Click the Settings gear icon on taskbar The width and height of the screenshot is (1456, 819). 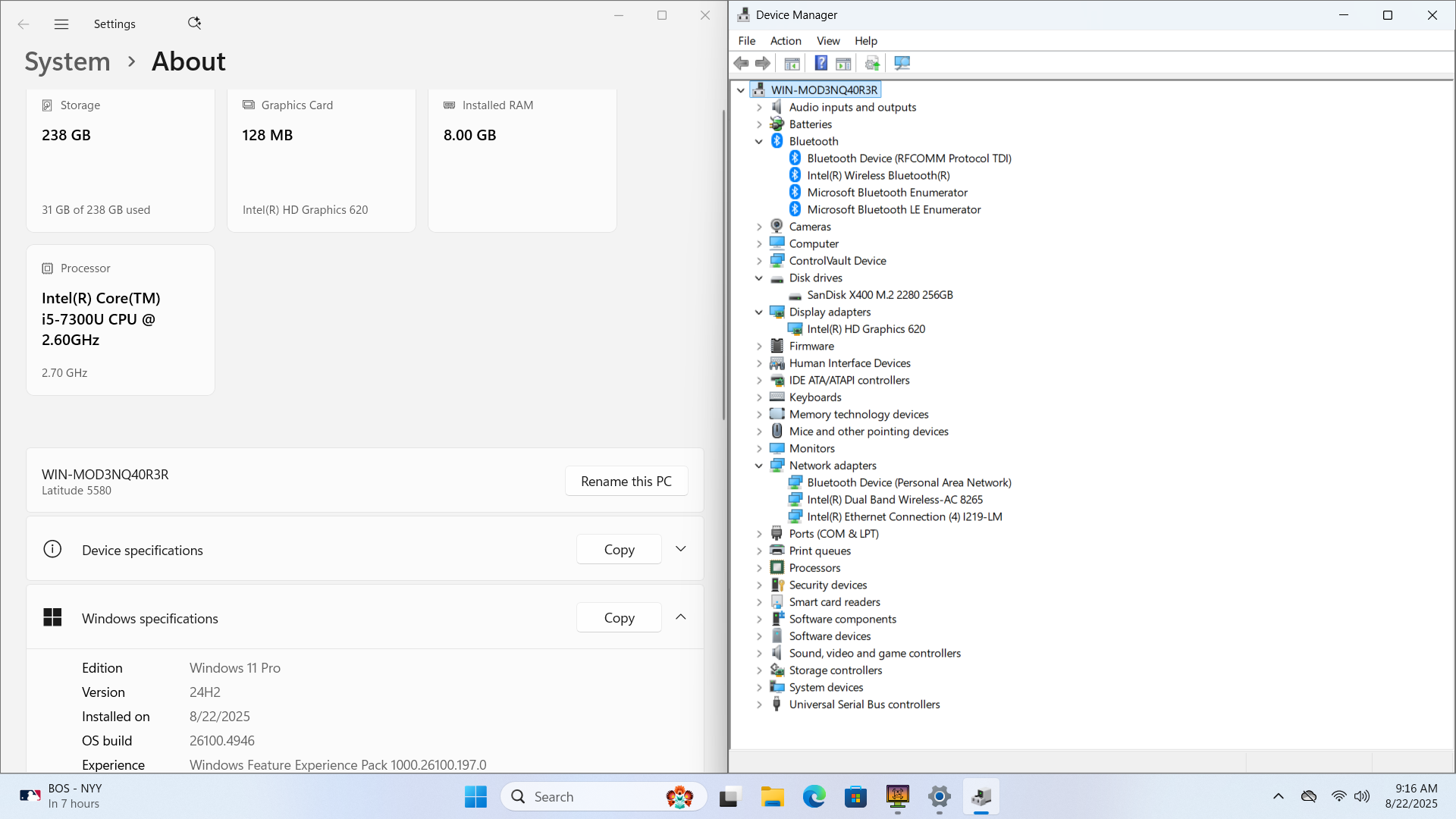click(x=939, y=796)
